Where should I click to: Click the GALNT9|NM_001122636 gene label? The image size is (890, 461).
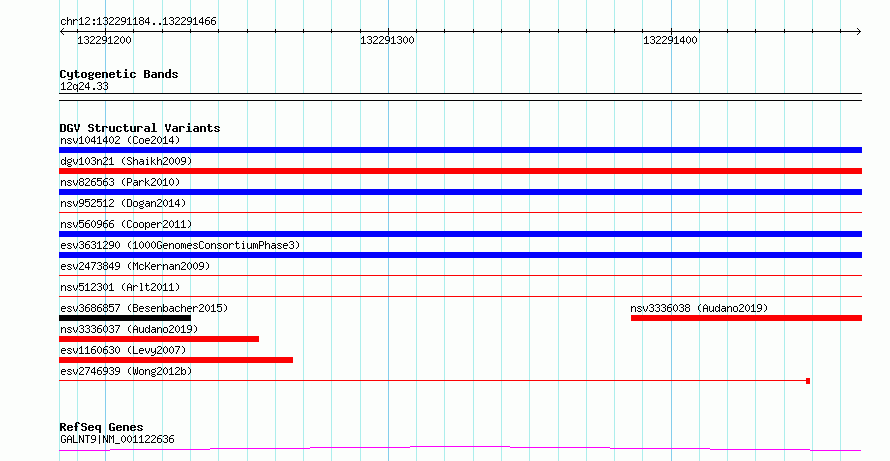point(117,439)
